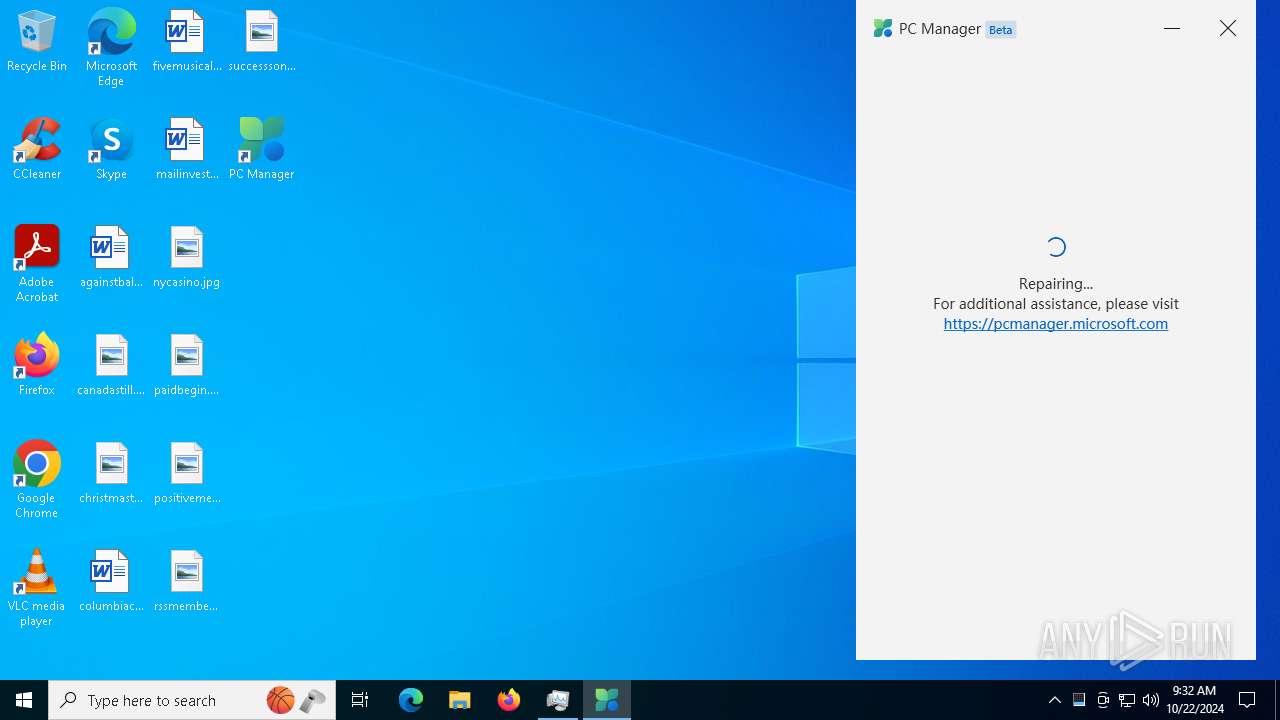Click the Meet Now tray icon
The height and width of the screenshot is (720, 1280).
click(x=1103, y=700)
